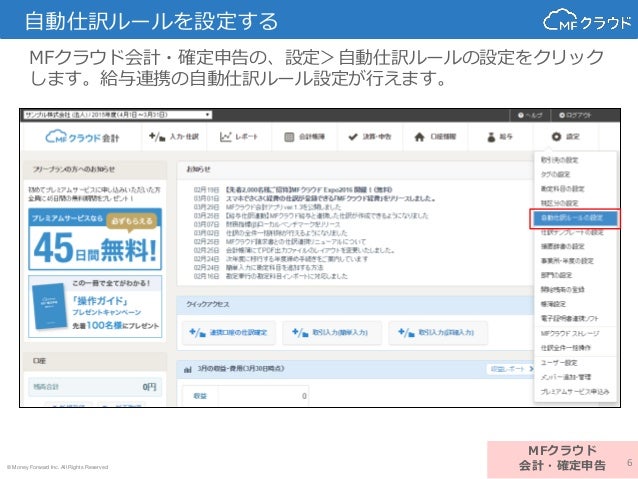638x479 pixels.
Task: Select 事業所・年度の設定 from the settings menu
Action: [x=567, y=261]
